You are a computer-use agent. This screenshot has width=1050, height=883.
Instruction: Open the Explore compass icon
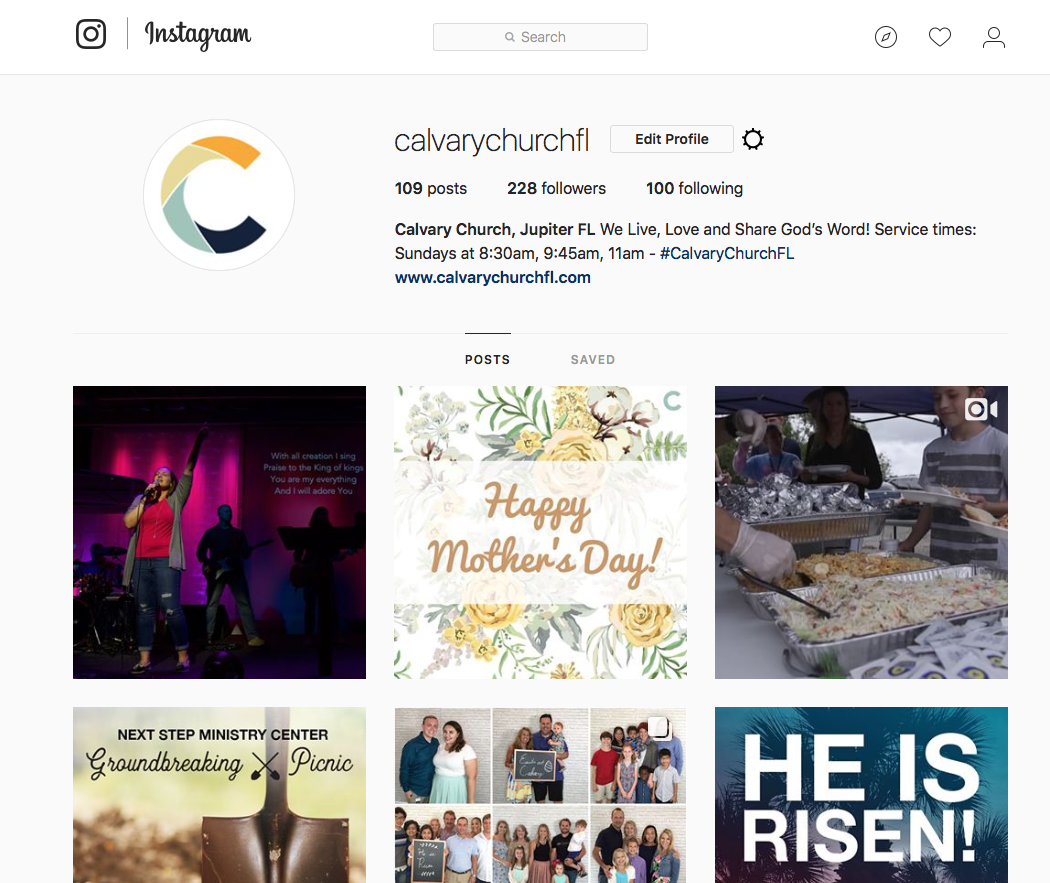pyautogui.click(x=886, y=37)
